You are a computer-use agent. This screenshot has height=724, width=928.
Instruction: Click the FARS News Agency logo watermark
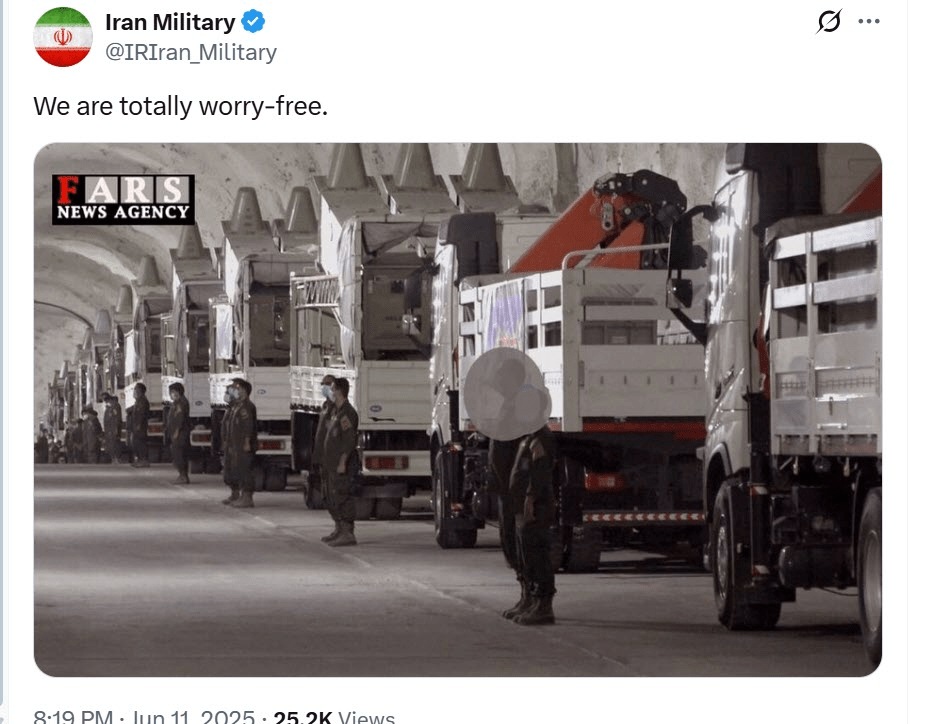(123, 199)
